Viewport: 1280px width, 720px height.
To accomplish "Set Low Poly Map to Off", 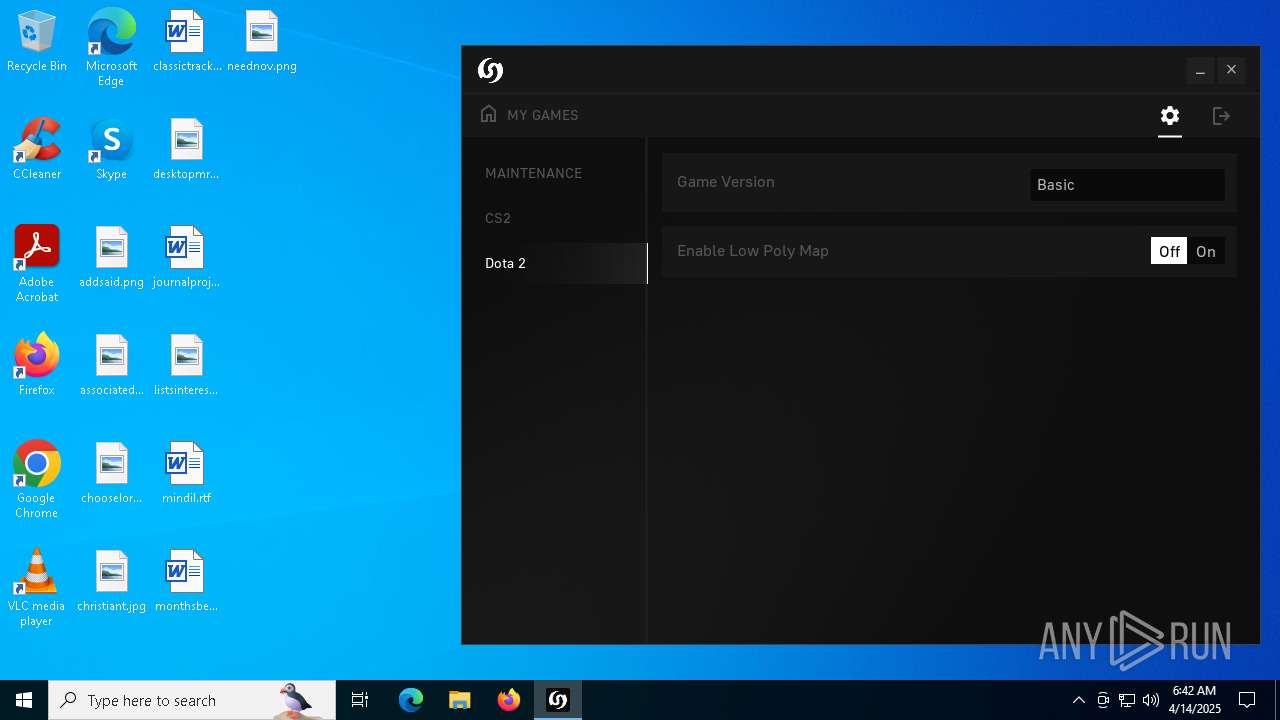I will pyautogui.click(x=1169, y=252).
